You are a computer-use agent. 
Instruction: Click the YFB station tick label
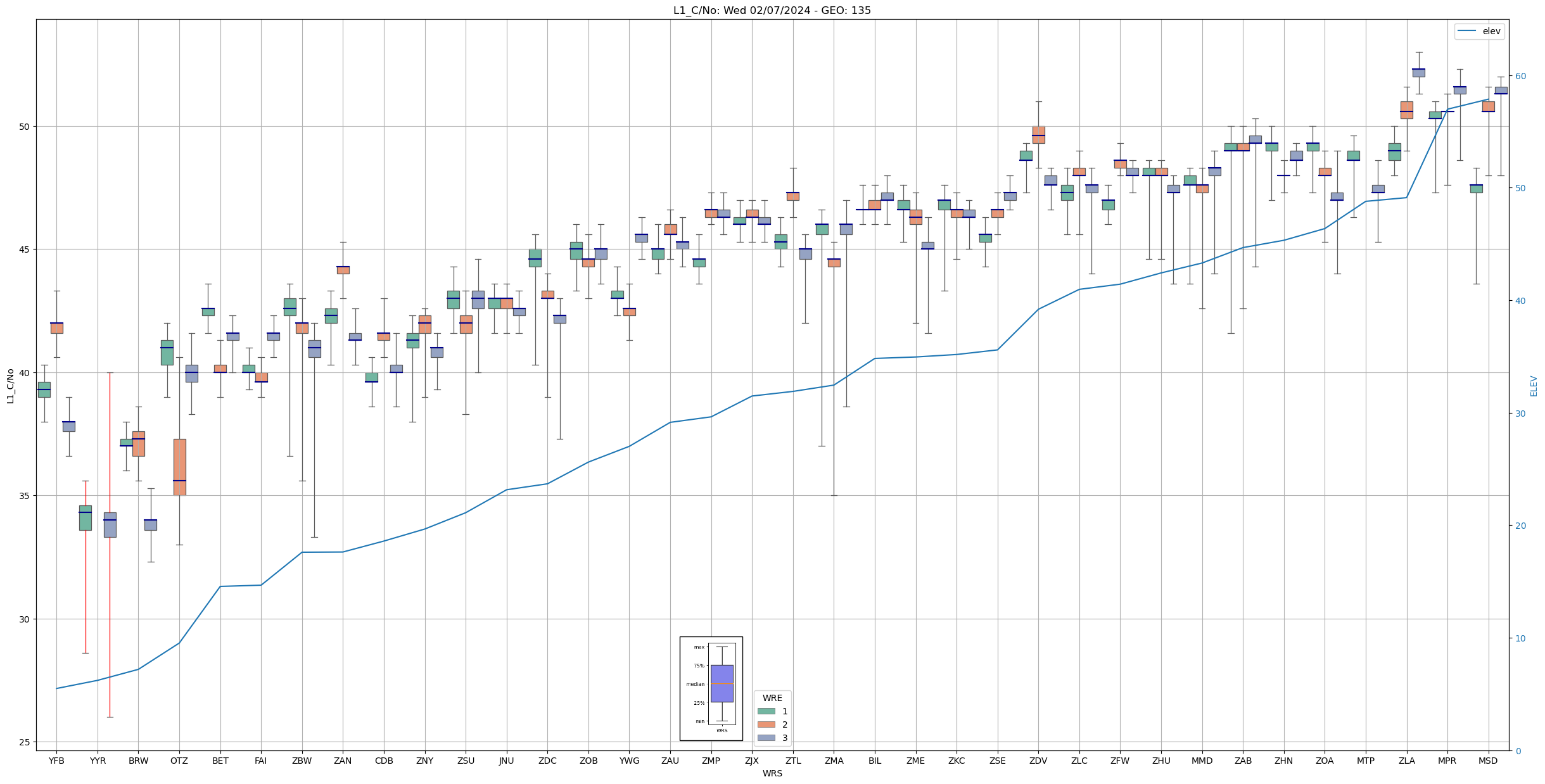56,761
